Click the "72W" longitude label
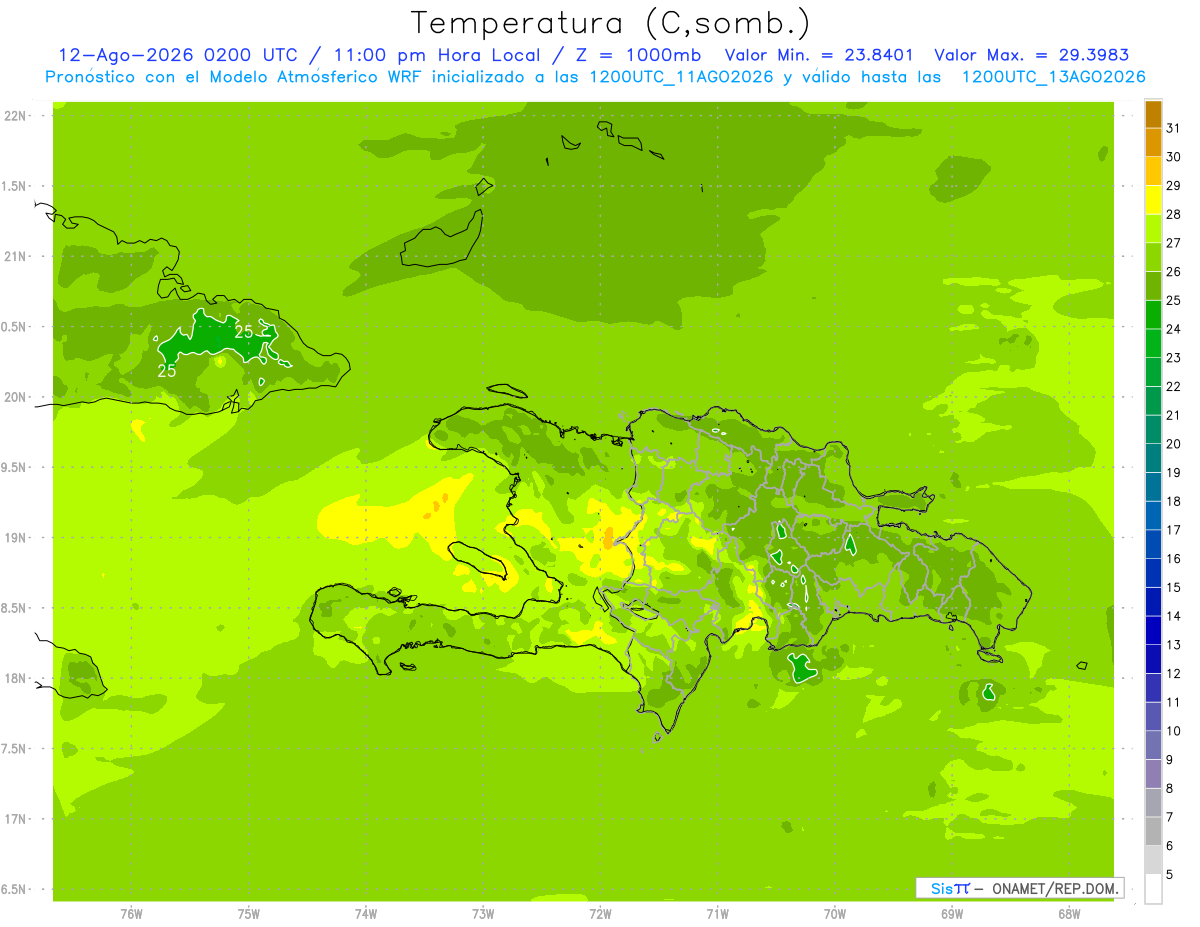This screenshot has height=927, width=1200. (x=600, y=914)
